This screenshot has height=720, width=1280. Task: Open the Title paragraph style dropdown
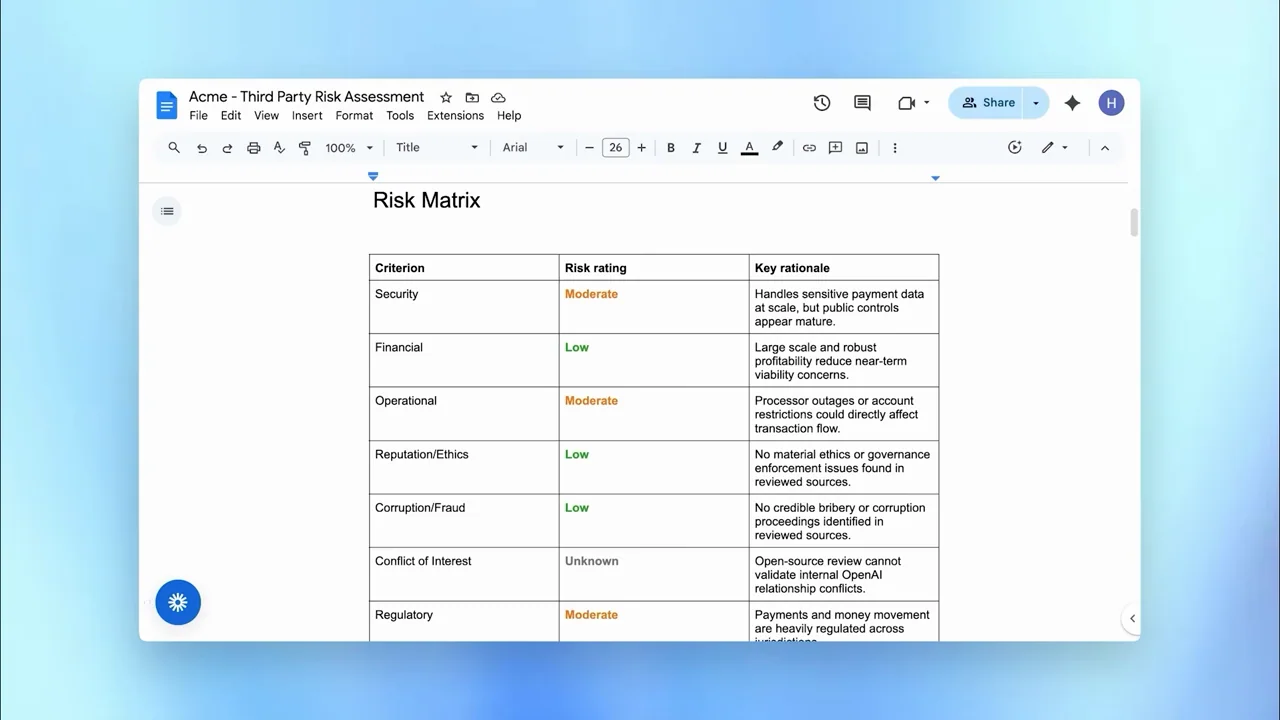point(437,148)
